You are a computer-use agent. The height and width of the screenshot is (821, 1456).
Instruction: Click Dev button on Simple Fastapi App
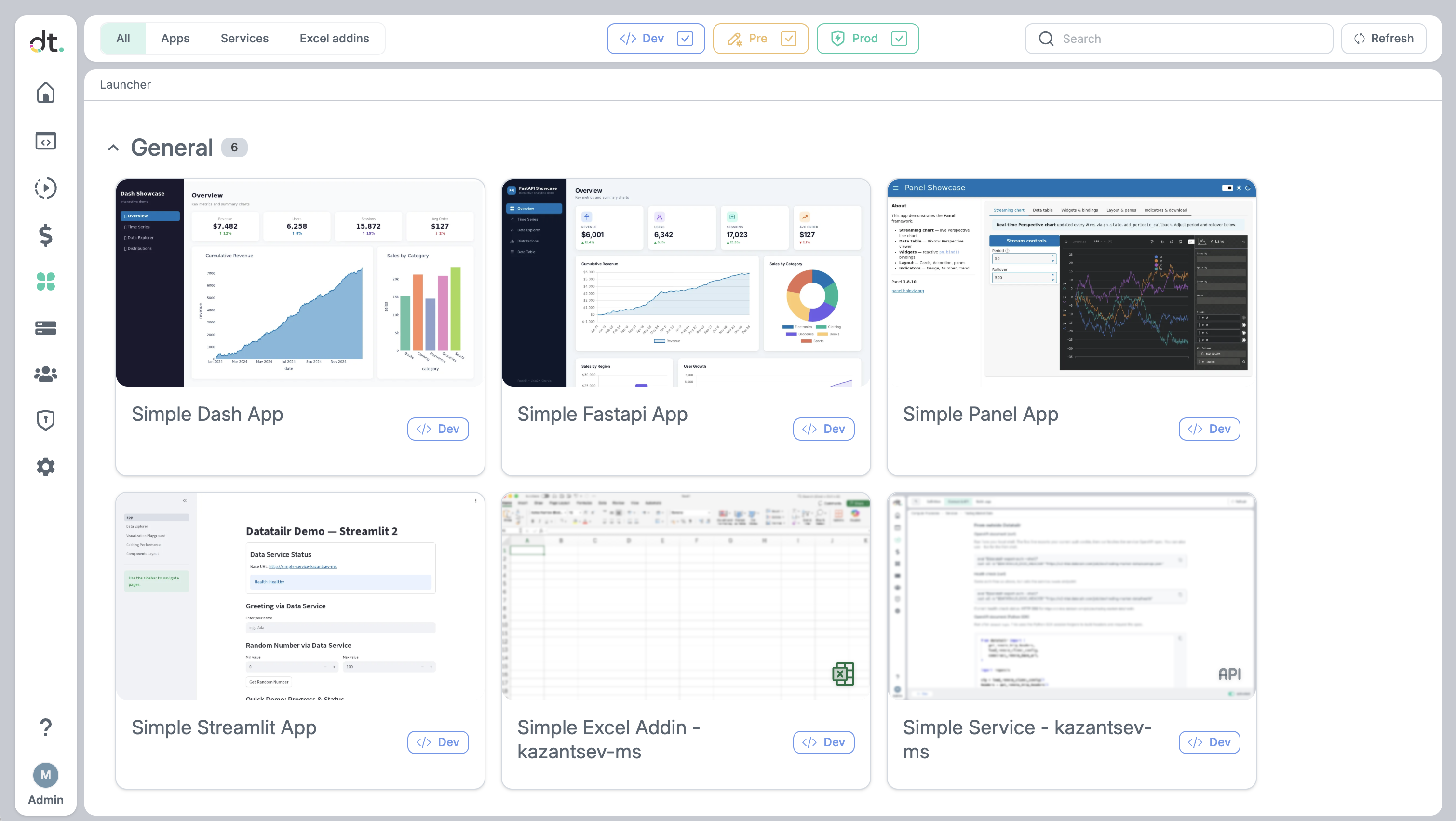click(823, 429)
